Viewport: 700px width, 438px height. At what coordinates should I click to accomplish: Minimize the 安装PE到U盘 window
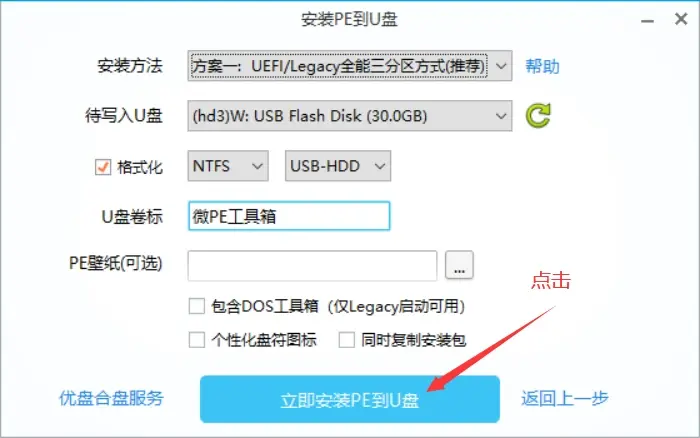(x=647, y=21)
